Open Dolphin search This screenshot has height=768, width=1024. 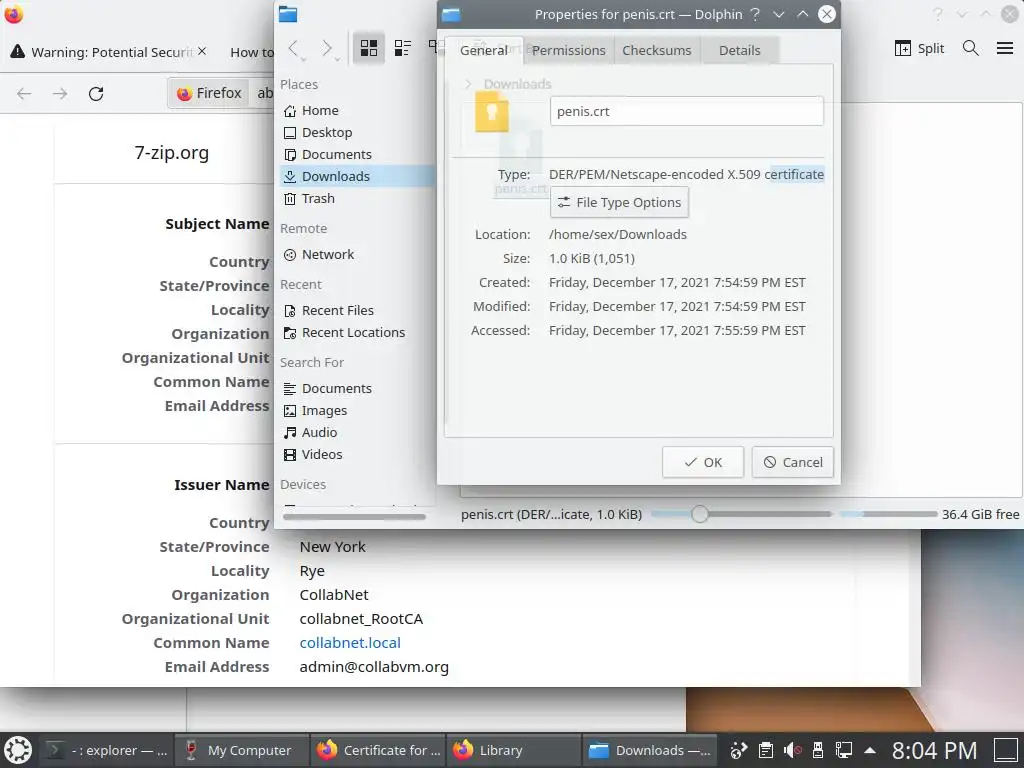970,48
